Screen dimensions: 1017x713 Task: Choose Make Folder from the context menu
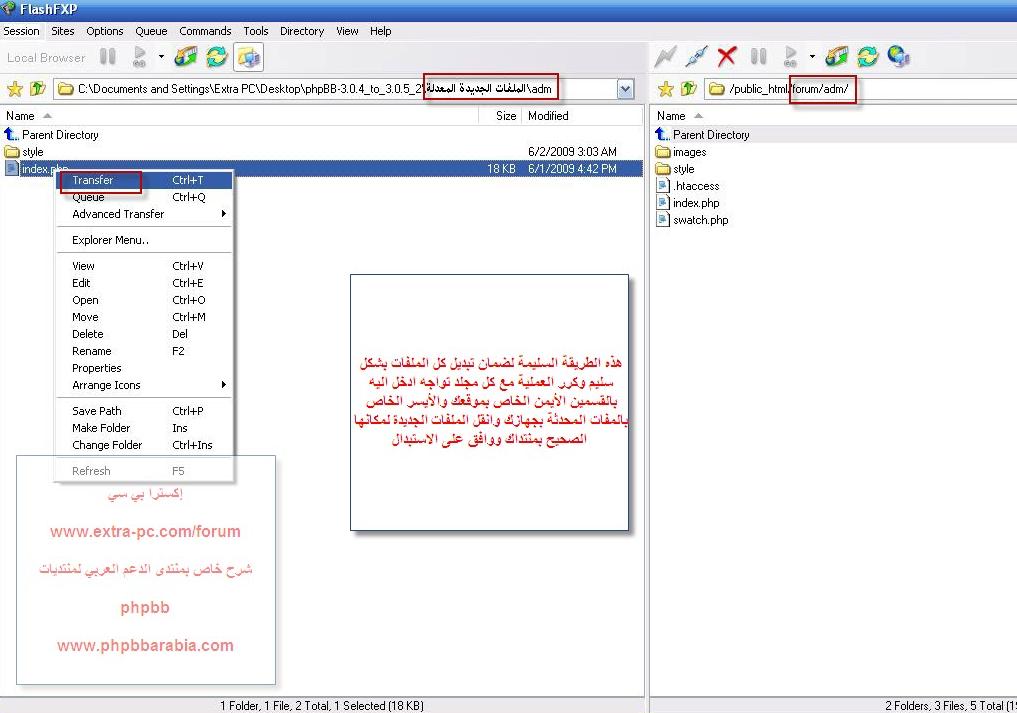tap(145, 428)
